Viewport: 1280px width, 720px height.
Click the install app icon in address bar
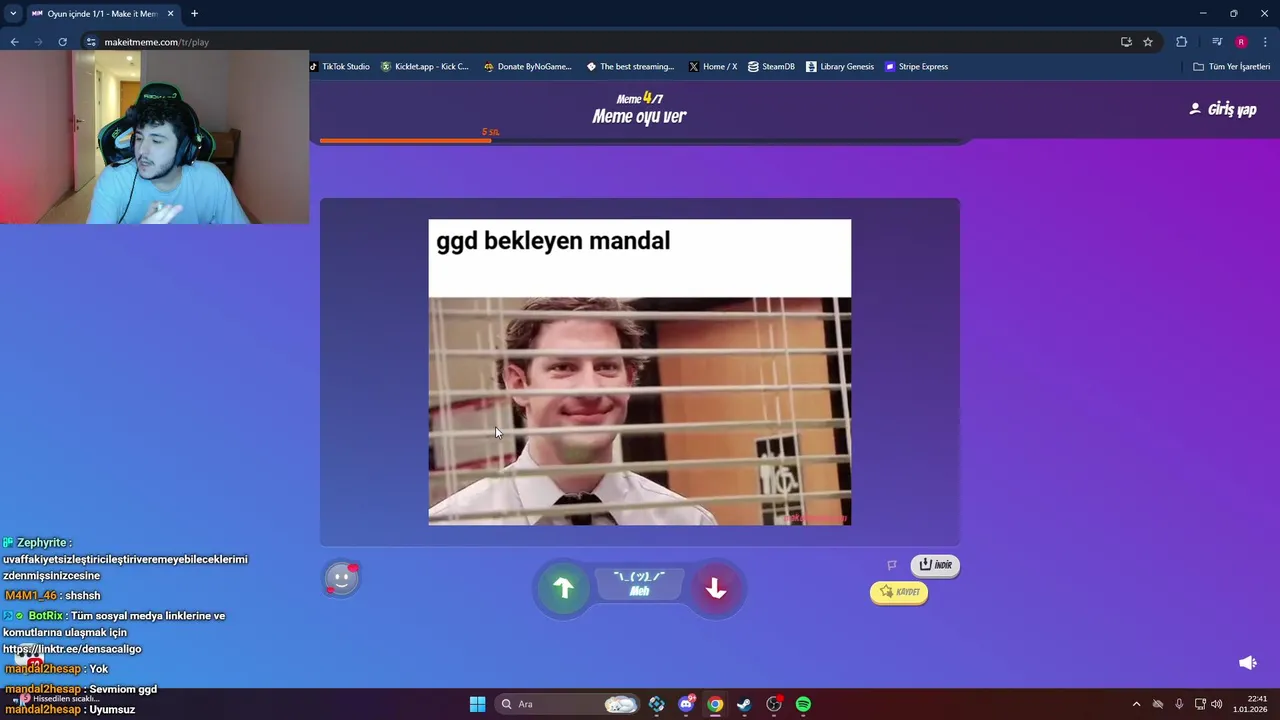point(1126,42)
